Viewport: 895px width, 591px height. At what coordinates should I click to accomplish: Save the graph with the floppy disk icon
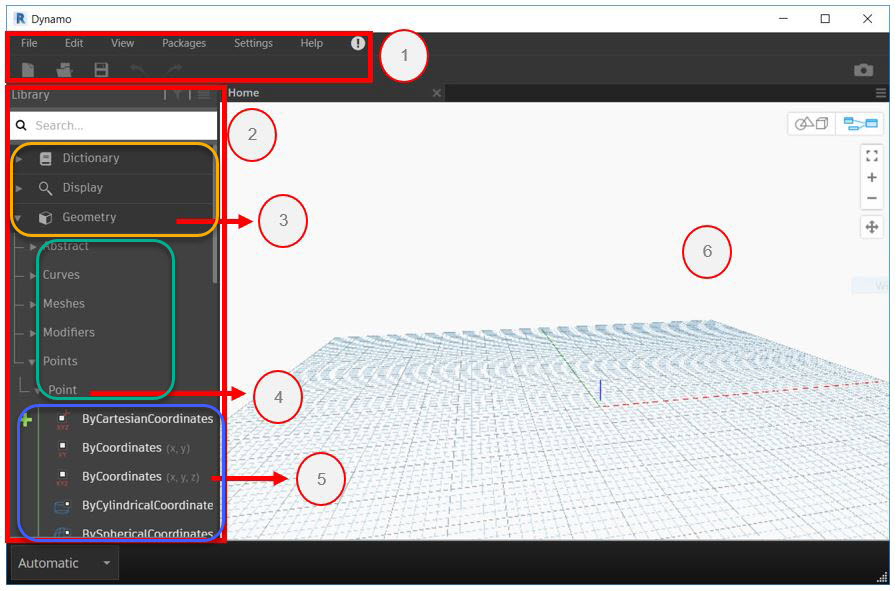101,70
